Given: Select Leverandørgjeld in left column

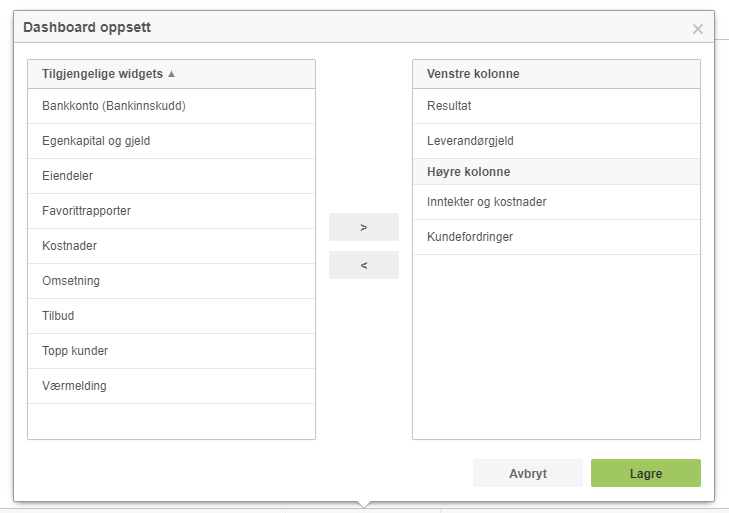Looking at the screenshot, I should 556,141.
